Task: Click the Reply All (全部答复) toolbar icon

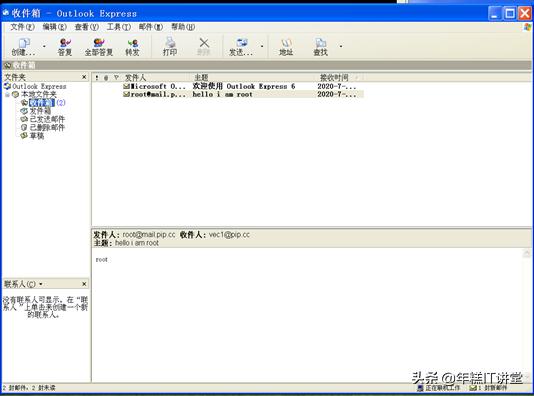Action: point(99,47)
